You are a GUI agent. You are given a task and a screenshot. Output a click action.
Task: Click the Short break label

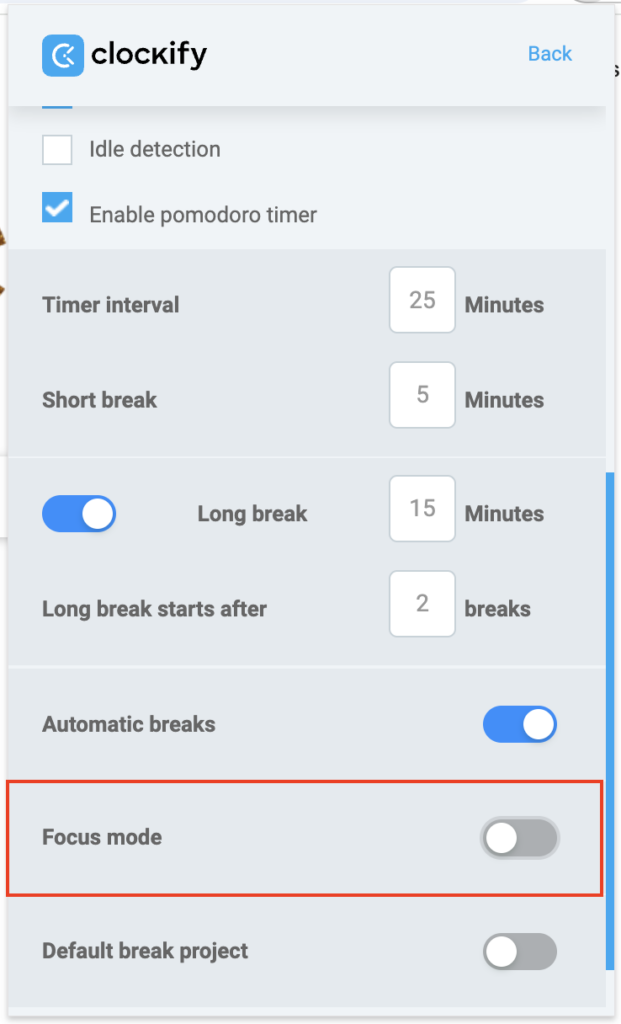pos(100,400)
